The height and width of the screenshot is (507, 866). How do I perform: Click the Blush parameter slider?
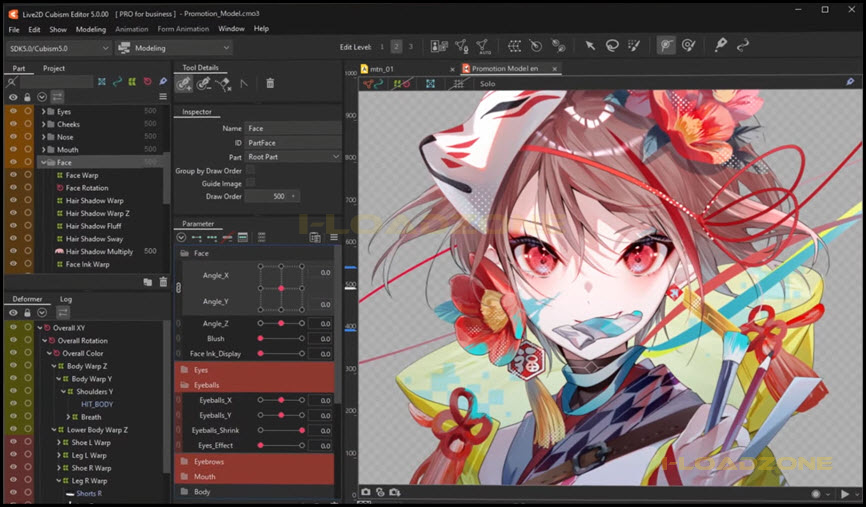tap(281, 338)
